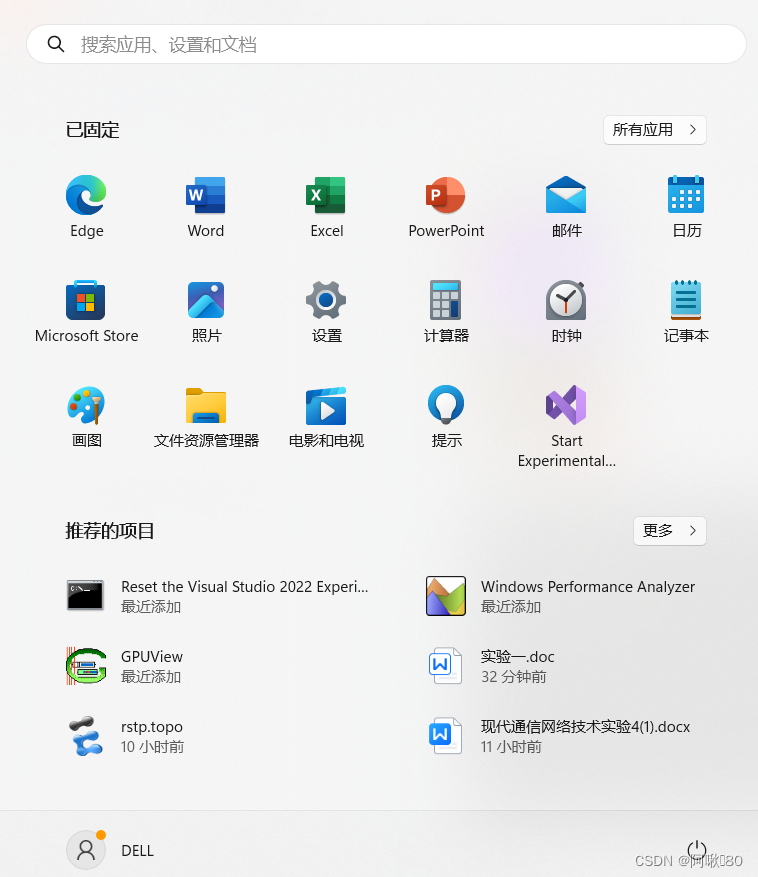Launch Word from pinned apps
Image resolution: width=758 pixels, height=877 pixels.
(206, 195)
